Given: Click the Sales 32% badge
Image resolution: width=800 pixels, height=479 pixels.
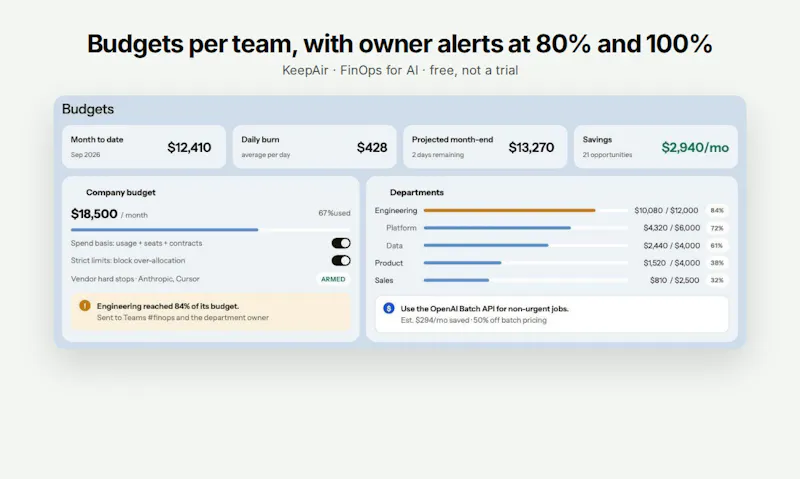Looking at the screenshot, I should pos(717,280).
